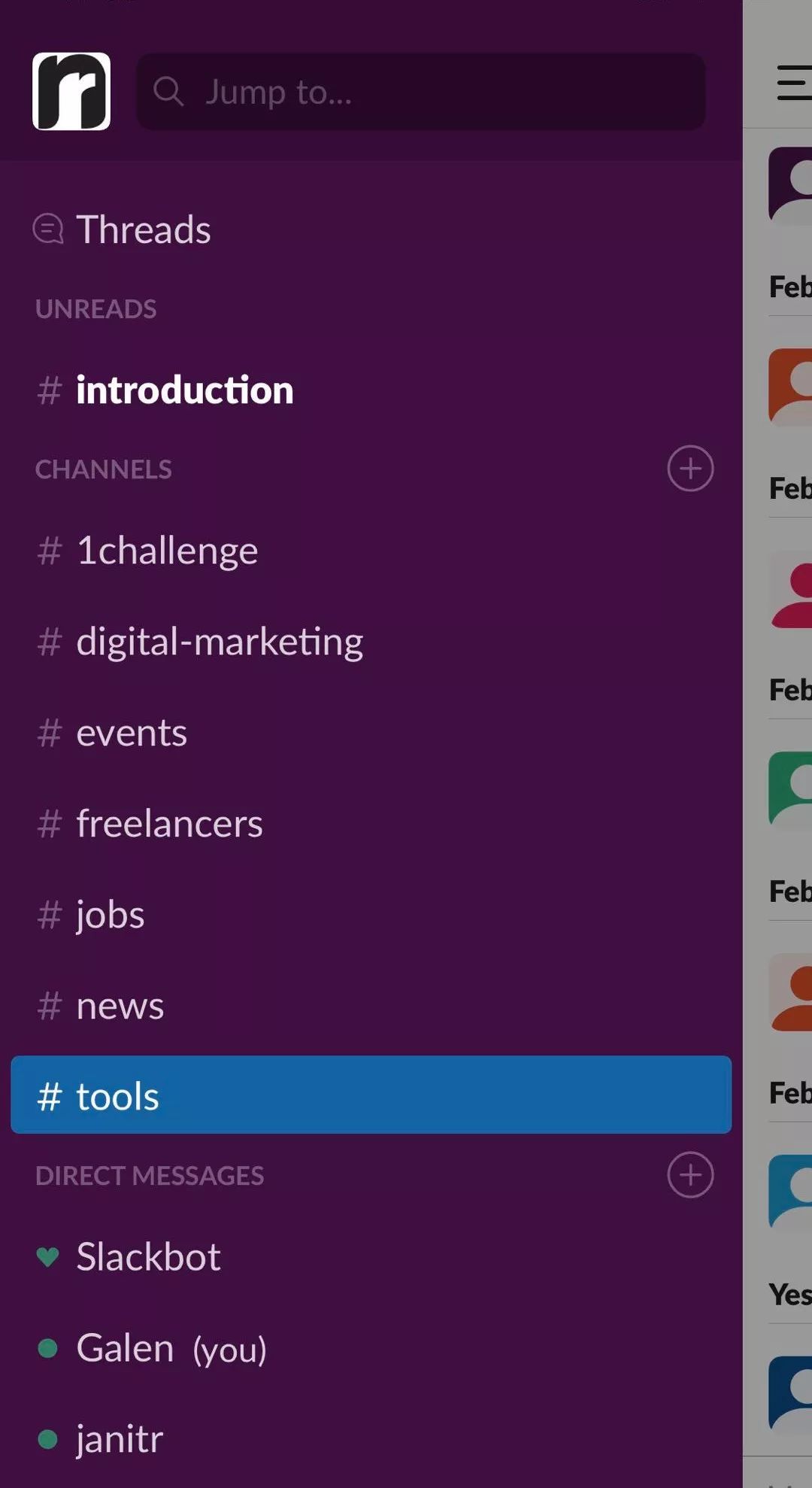This screenshot has height=1488, width=812.
Task: Tap the green user avatar
Action: click(x=790, y=790)
